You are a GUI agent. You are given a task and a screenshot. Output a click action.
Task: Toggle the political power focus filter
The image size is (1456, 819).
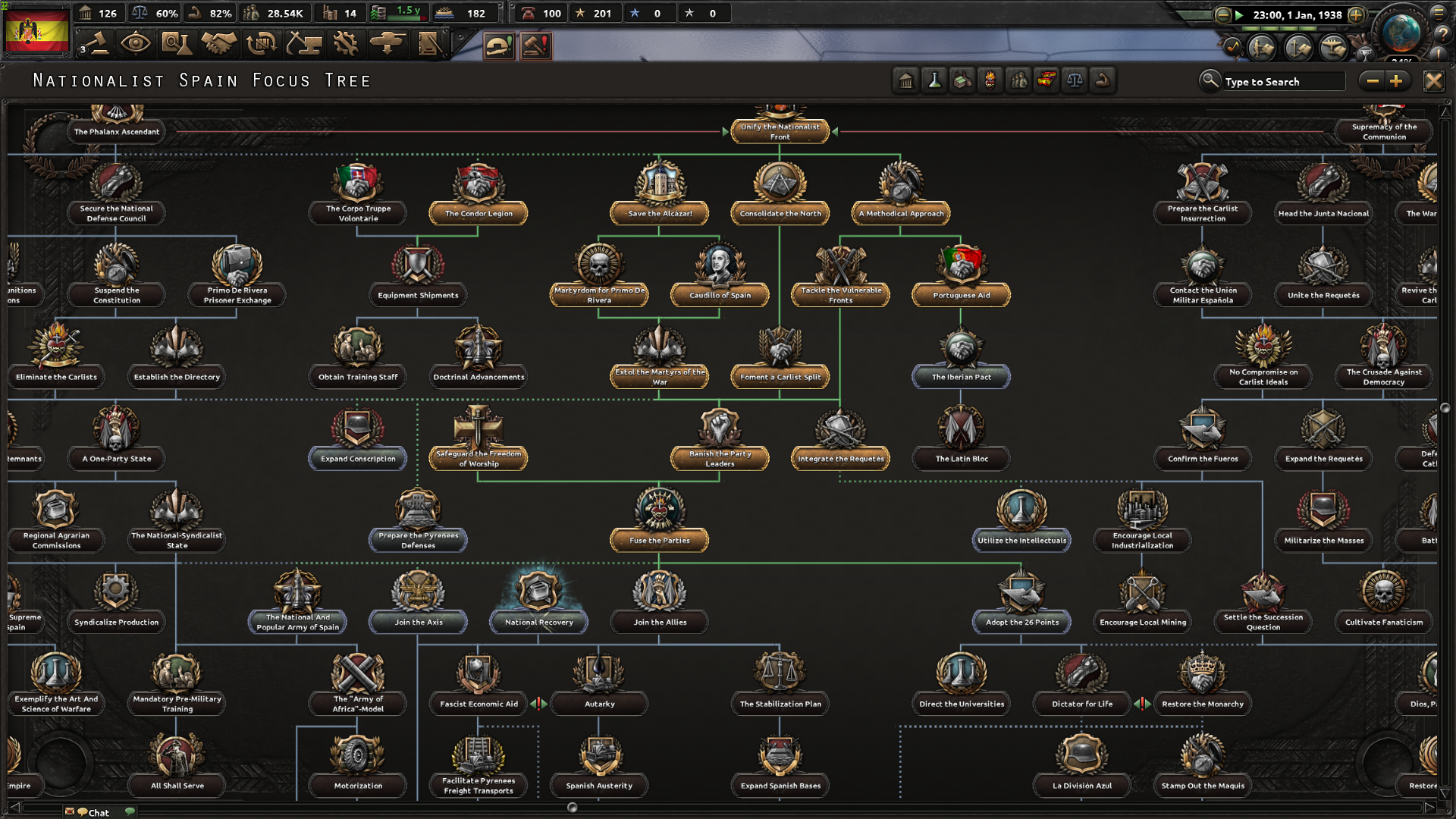coord(905,80)
